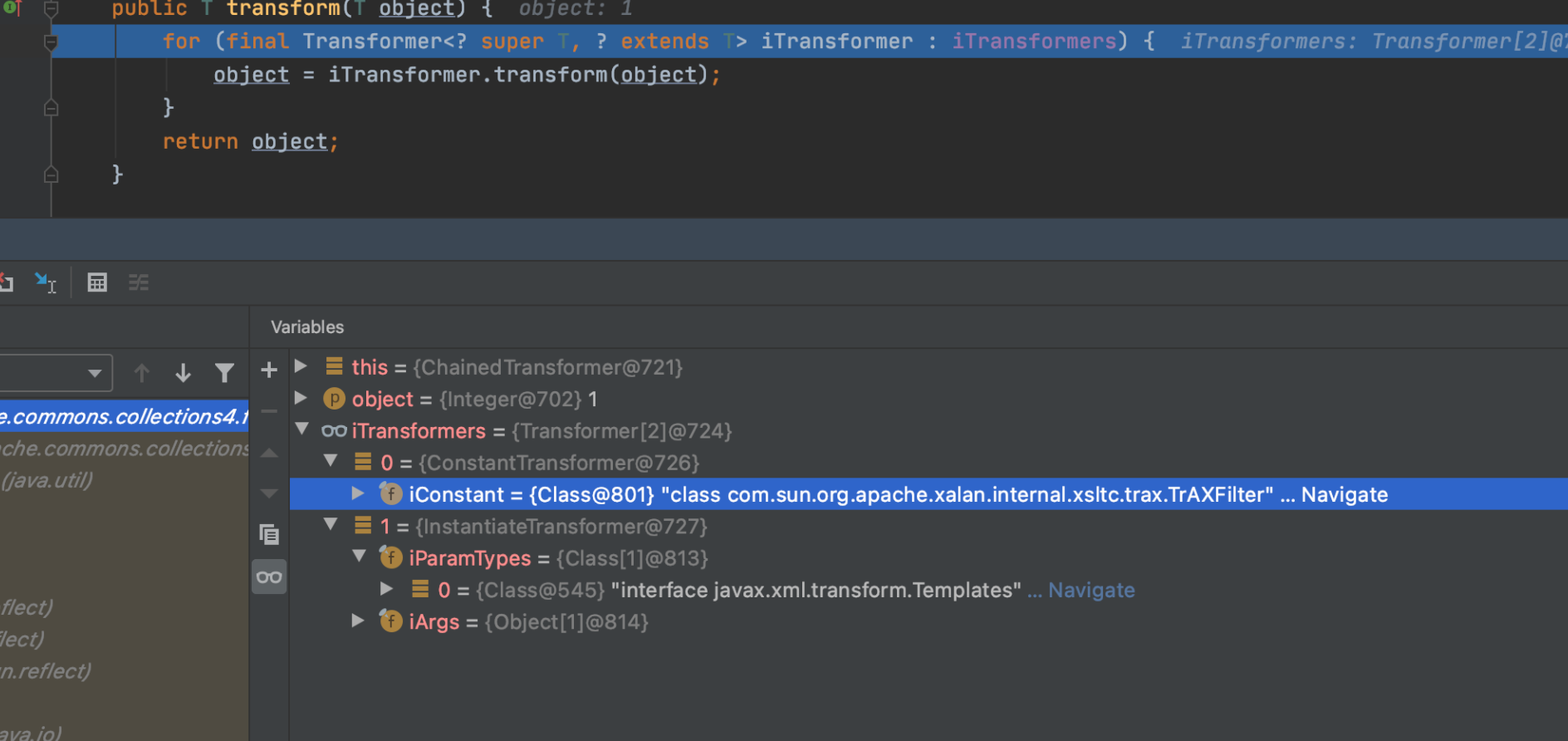
Task: Click duplicate watch copy icon
Action: click(269, 534)
